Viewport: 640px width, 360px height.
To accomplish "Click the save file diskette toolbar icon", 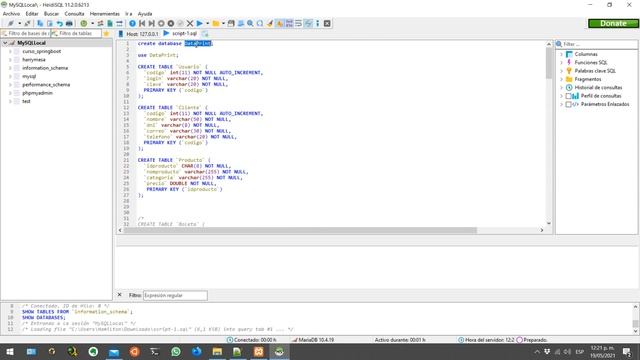I will pos(231,24).
